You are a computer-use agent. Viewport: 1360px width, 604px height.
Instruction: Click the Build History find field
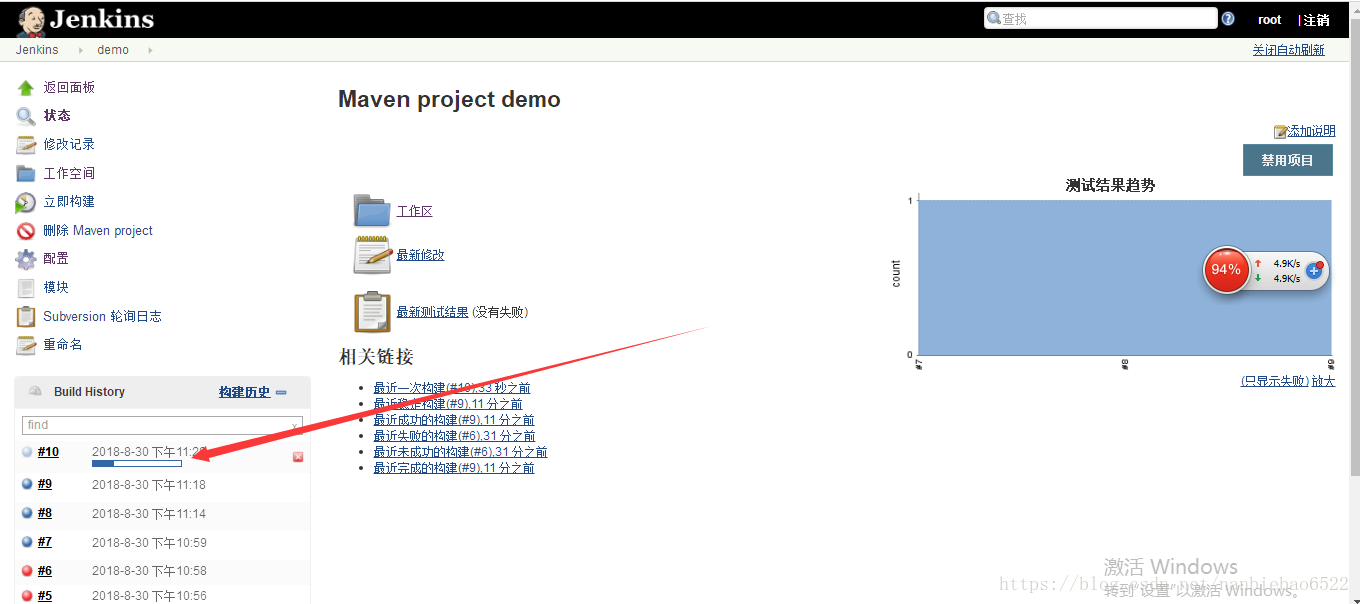(x=162, y=425)
